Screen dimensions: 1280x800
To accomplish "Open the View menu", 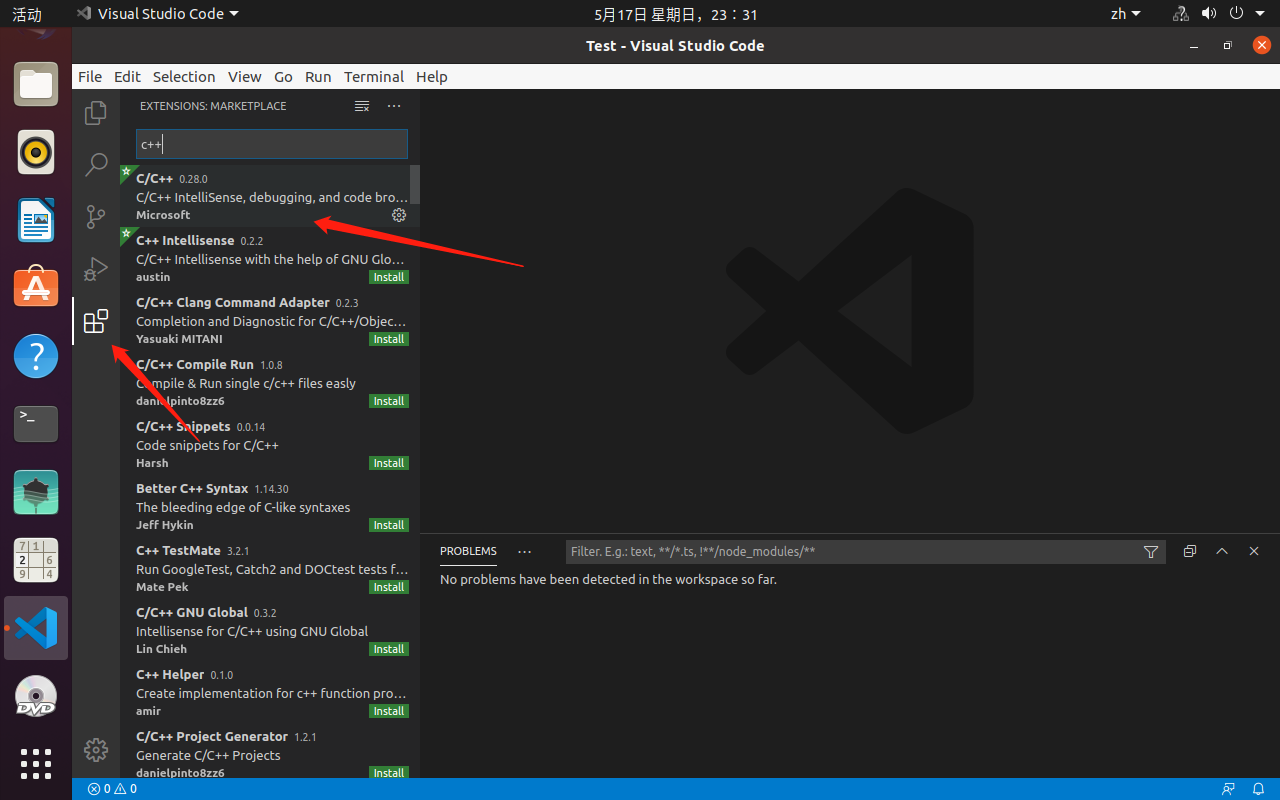I will click(x=244, y=77).
